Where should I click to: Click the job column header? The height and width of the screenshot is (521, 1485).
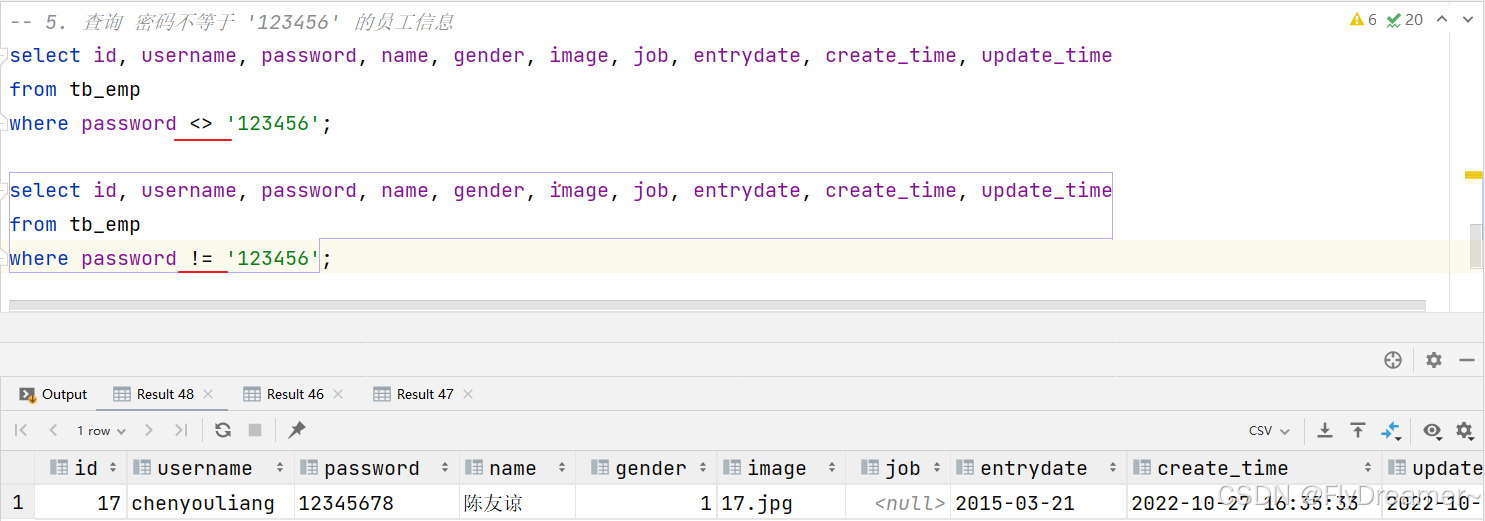[898, 468]
